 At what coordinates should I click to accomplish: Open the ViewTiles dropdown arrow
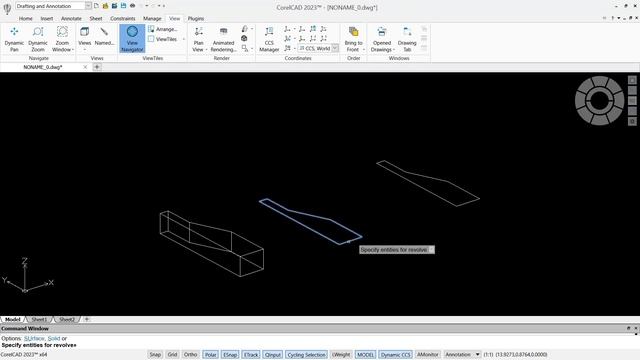[184, 39]
